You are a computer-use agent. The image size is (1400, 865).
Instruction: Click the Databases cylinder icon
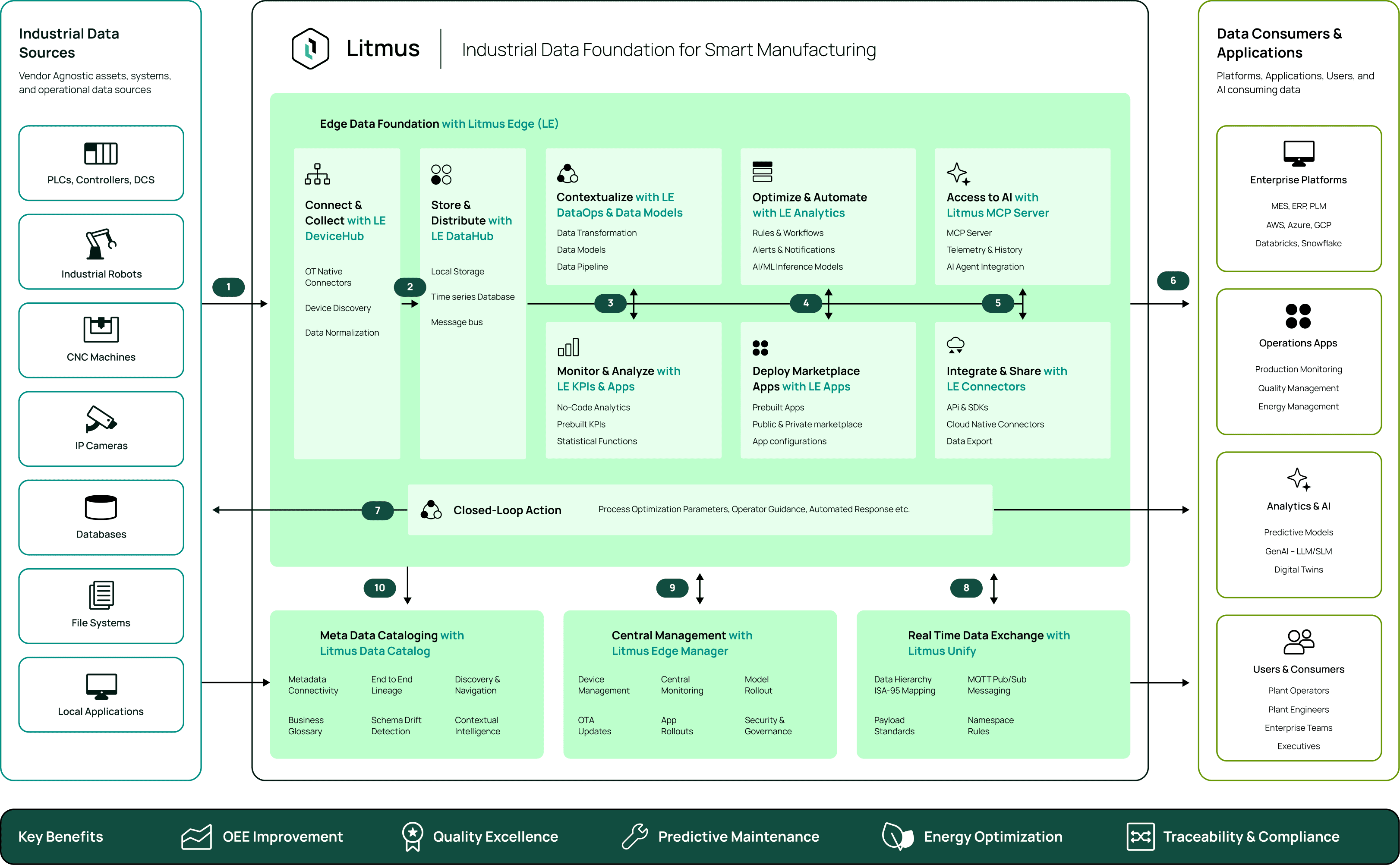[101, 507]
